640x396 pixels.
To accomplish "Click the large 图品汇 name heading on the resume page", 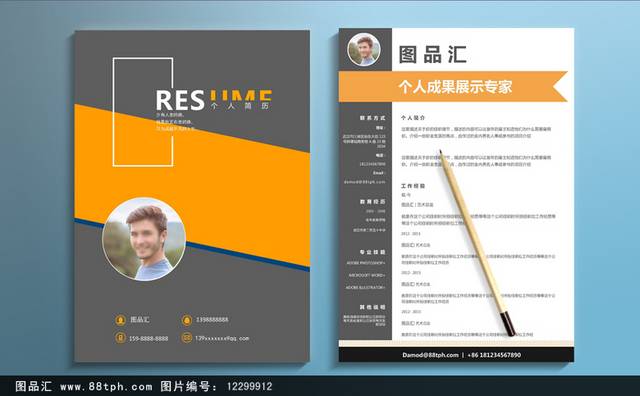I will [x=432, y=54].
